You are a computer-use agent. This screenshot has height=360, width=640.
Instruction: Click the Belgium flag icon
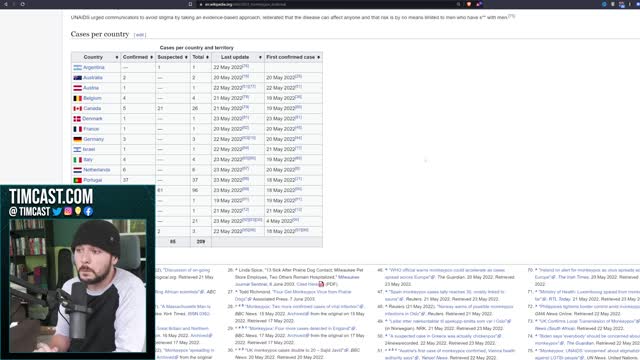click(x=78, y=98)
